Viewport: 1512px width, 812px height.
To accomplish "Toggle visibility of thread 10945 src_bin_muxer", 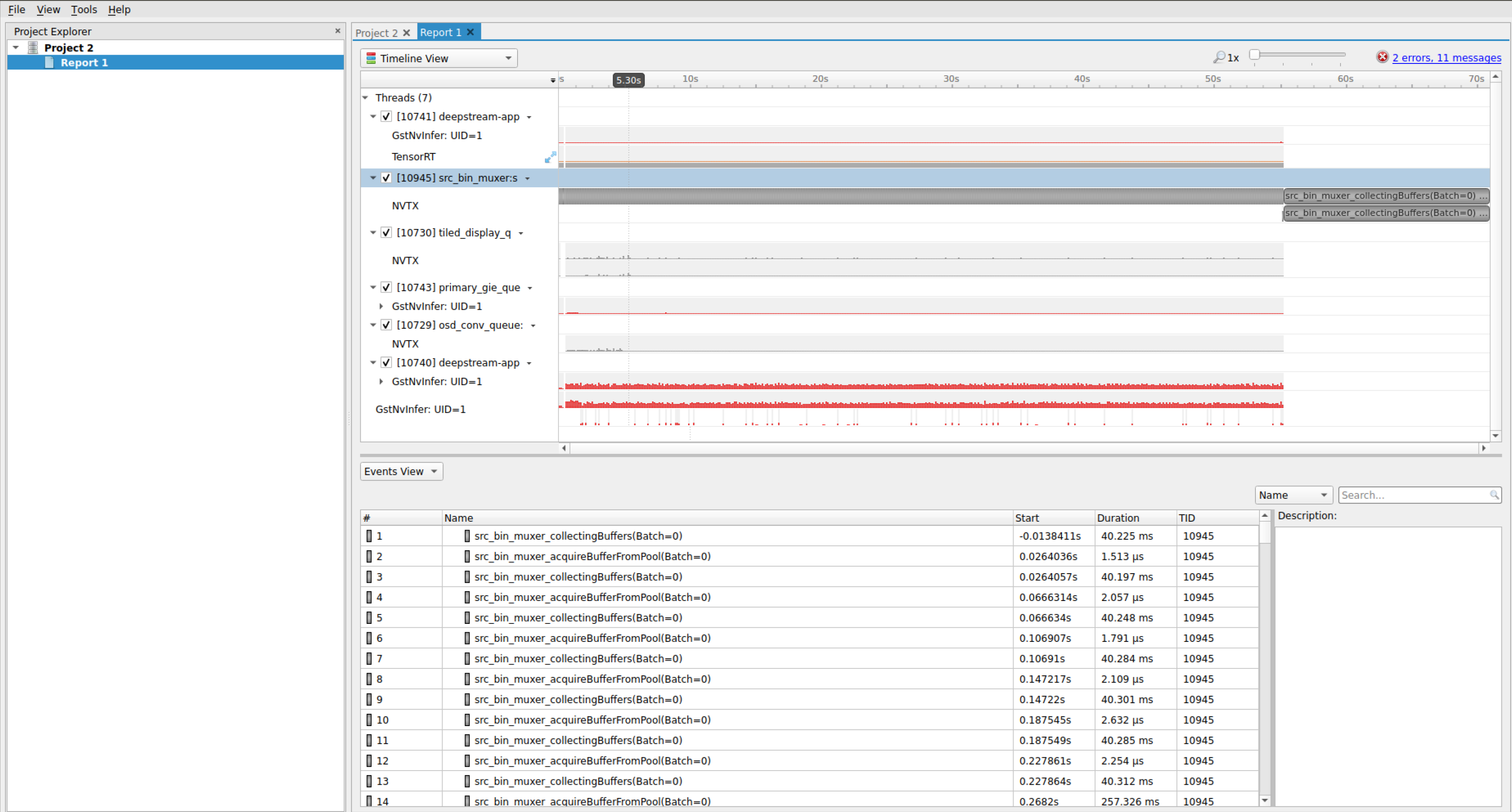I will pos(388,177).
